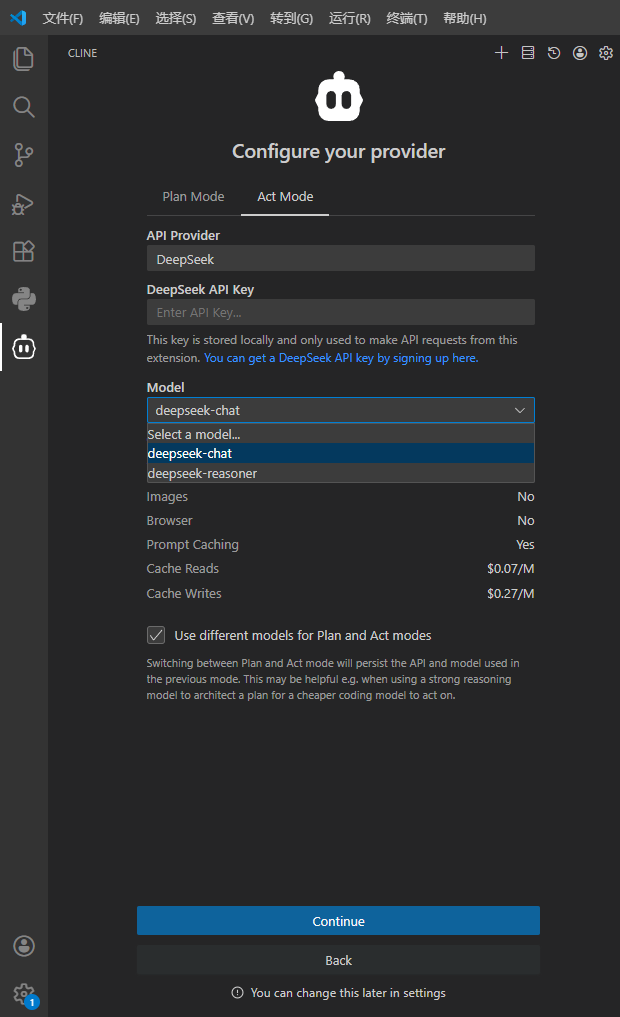This screenshot has width=620, height=1017.
Task: Open the 终端(T) menu
Action: [407, 18]
